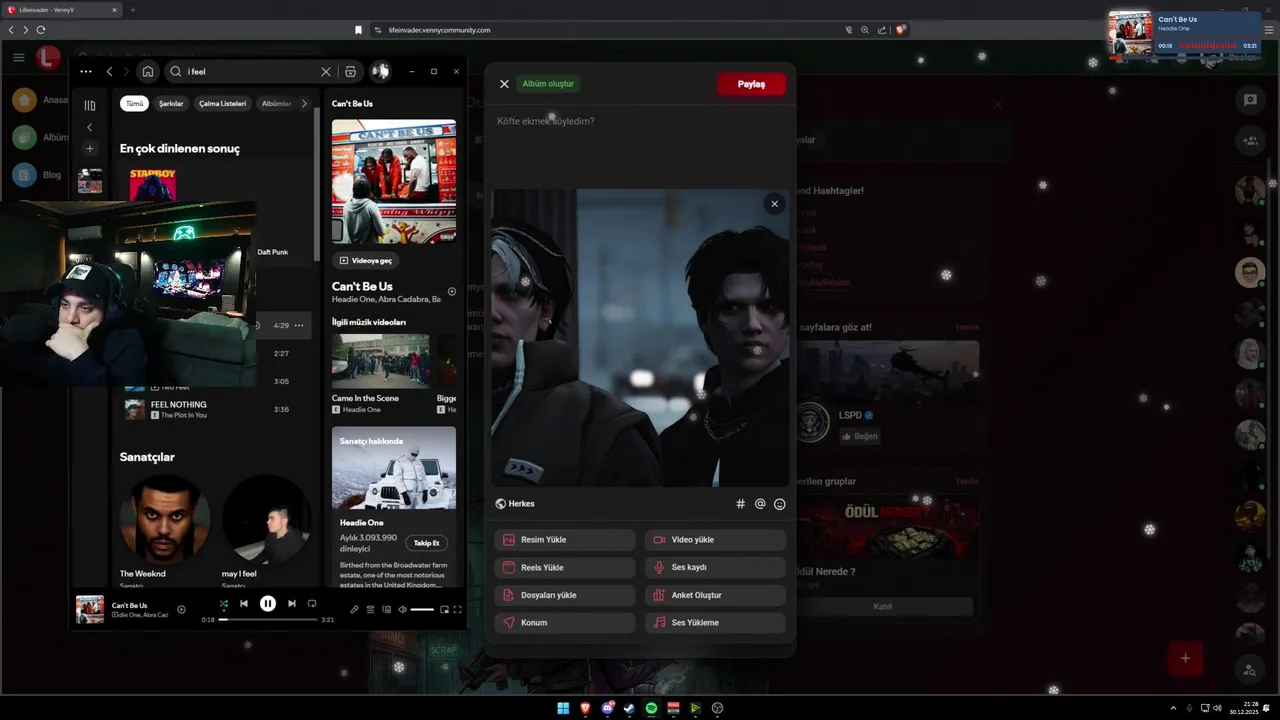Image resolution: width=1280 pixels, height=720 pixels.
Task: Mute Spotify volume speaker icon
Action: [x=403, y=609]
